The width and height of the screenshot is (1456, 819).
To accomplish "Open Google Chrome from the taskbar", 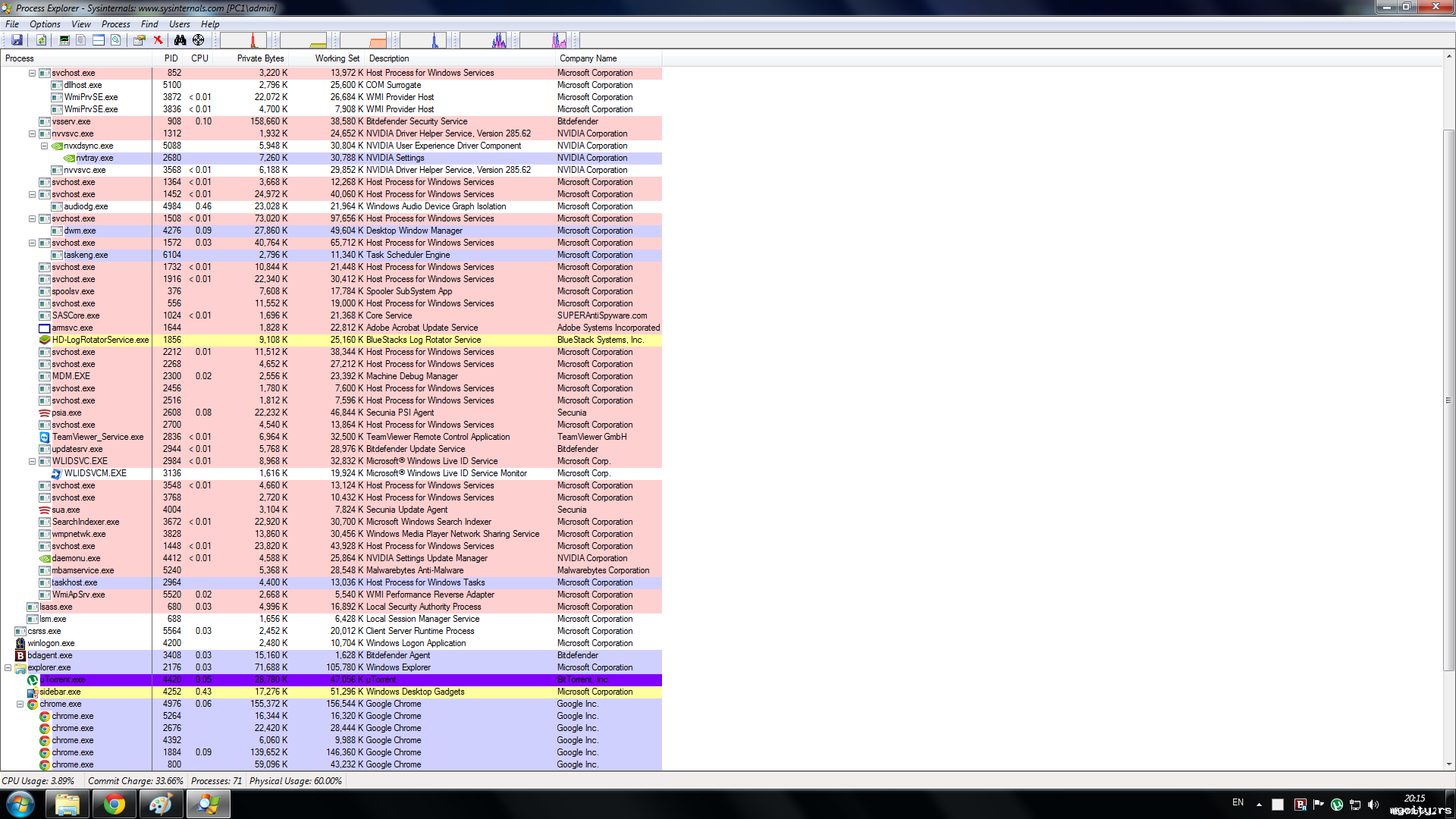I will pos(115,804).
